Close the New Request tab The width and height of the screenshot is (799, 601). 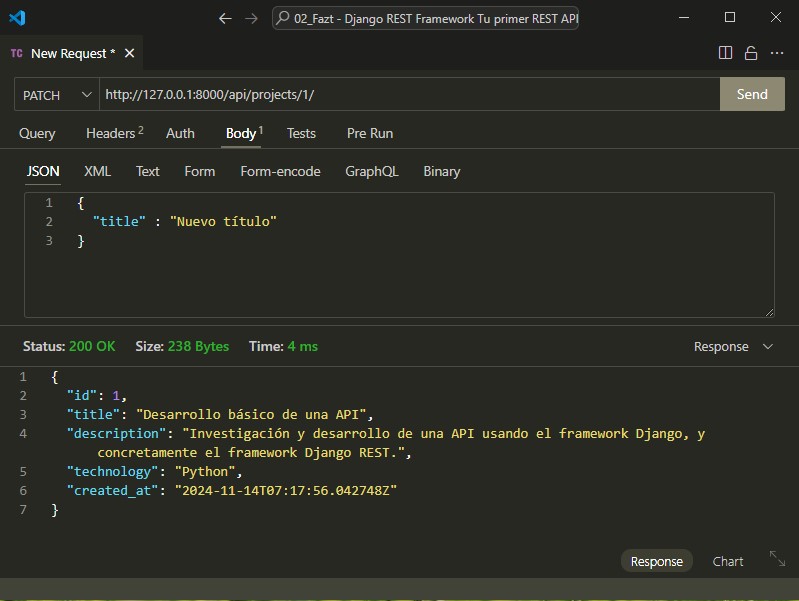pos(129,53)
